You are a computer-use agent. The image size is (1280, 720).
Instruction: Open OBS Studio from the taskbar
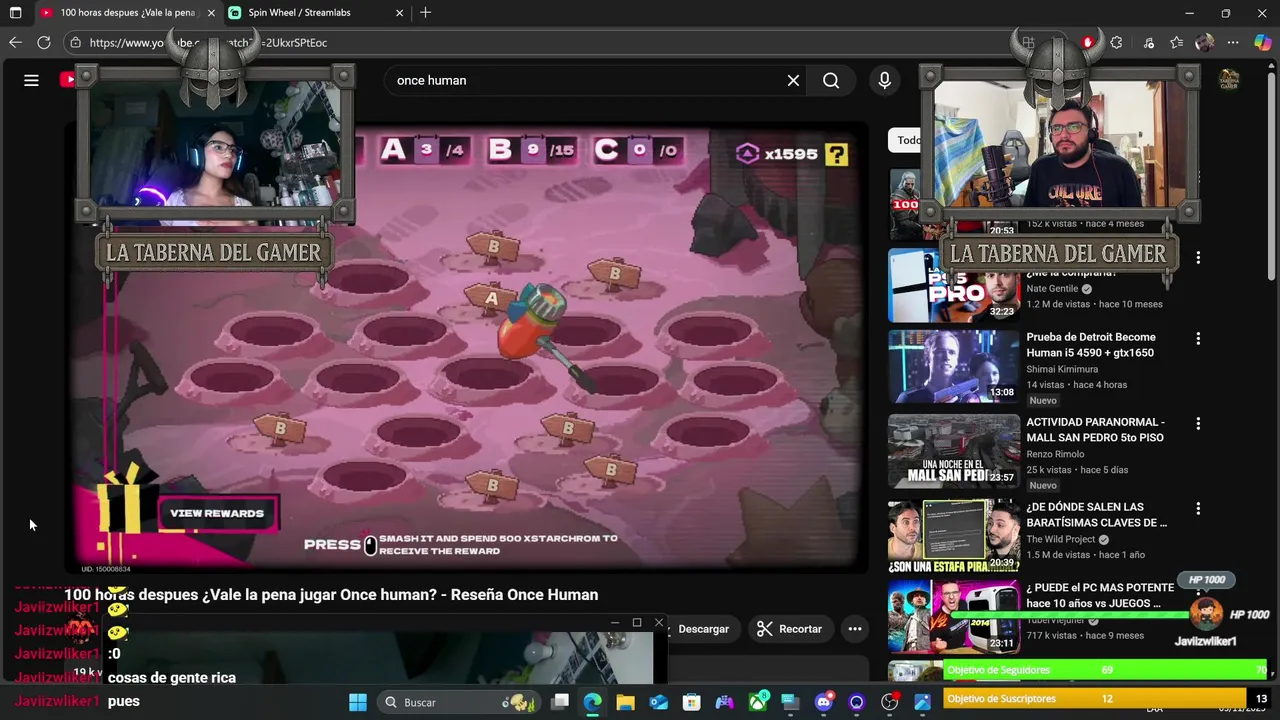pyautogui.click(x=889, y=702)
